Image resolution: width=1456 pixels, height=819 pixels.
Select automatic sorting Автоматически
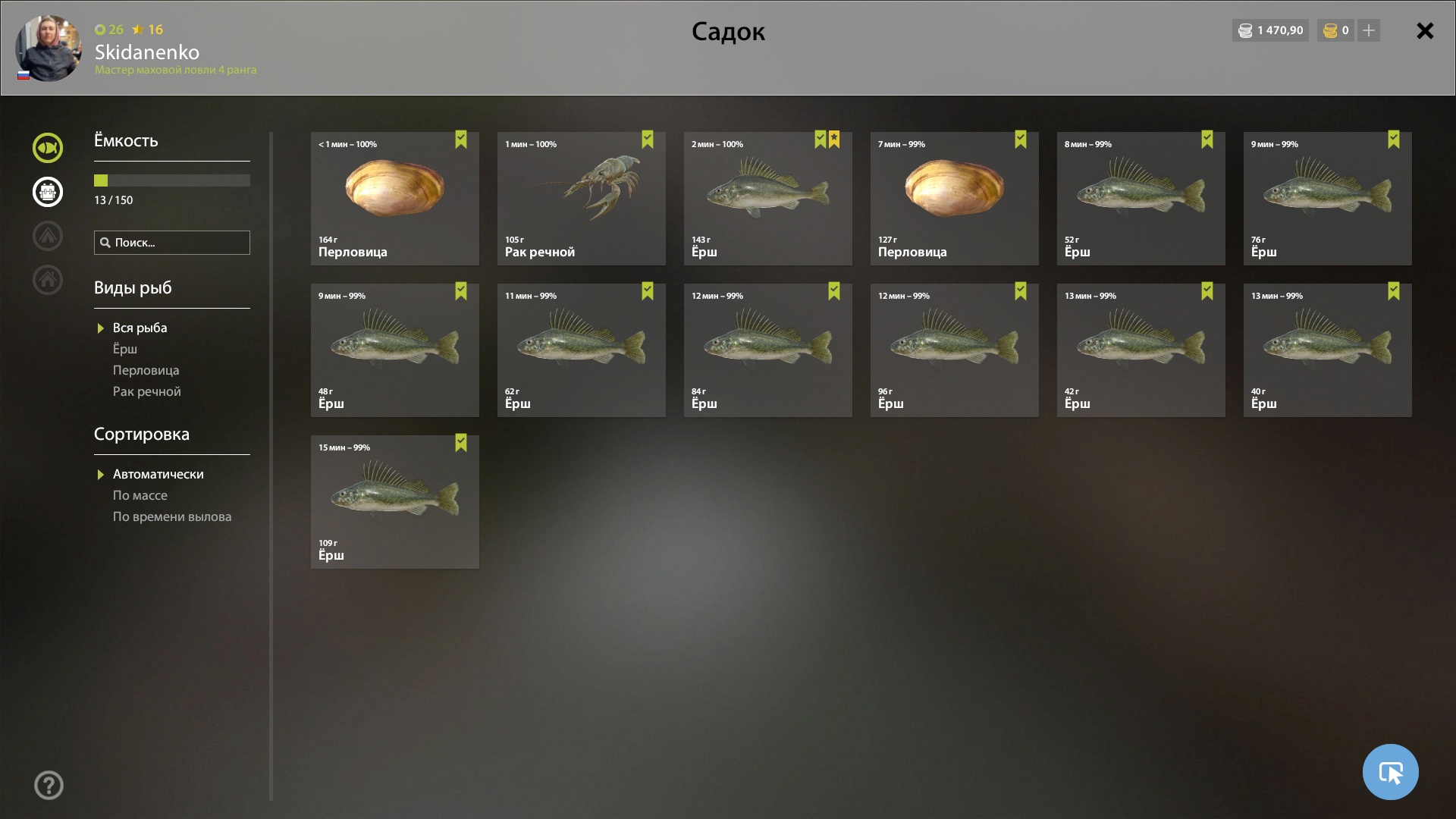tap(158, 474)
